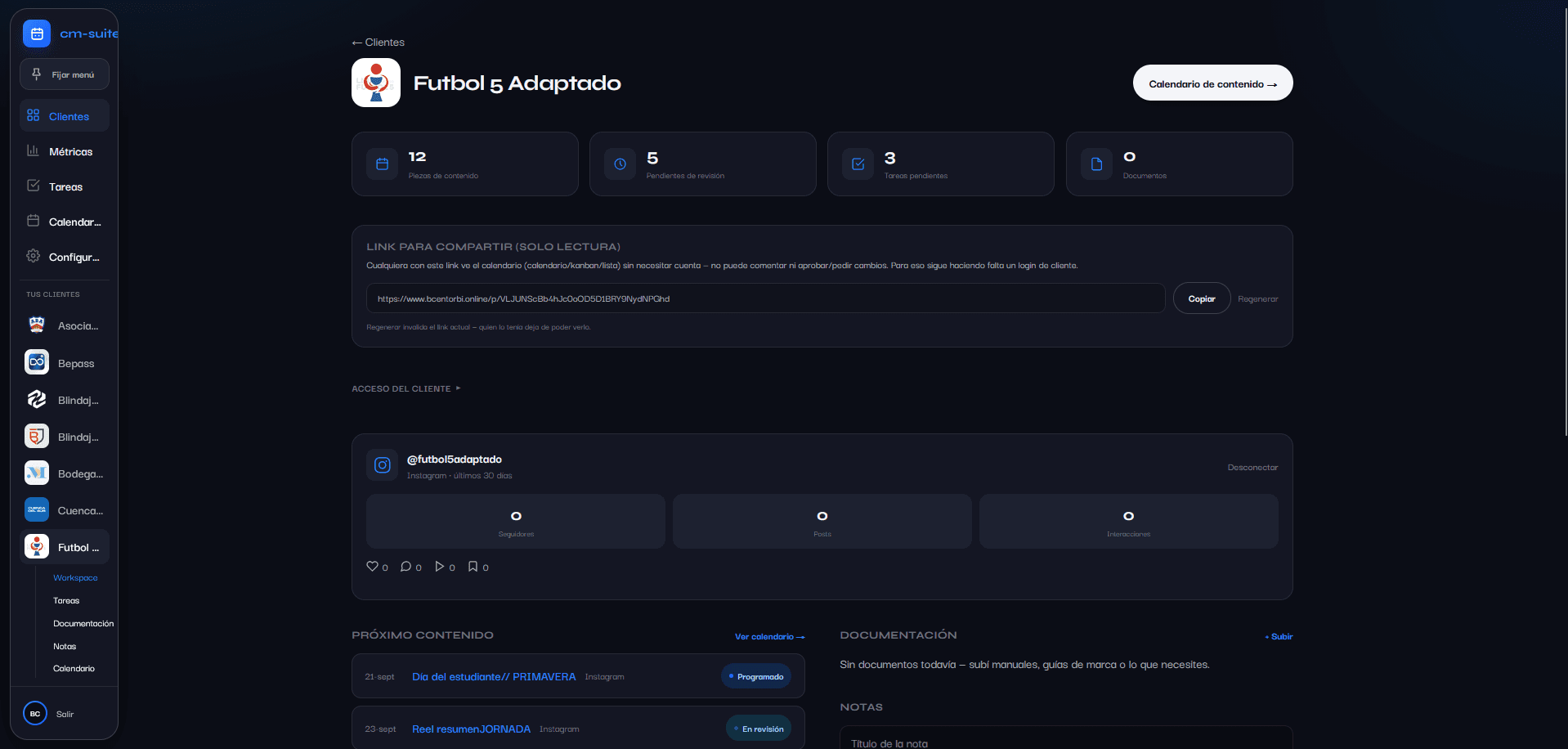Image resolution: width=1568 pixels, height=749 pixels.
Task: Click the likes heart icon
Action: point(372,567)
